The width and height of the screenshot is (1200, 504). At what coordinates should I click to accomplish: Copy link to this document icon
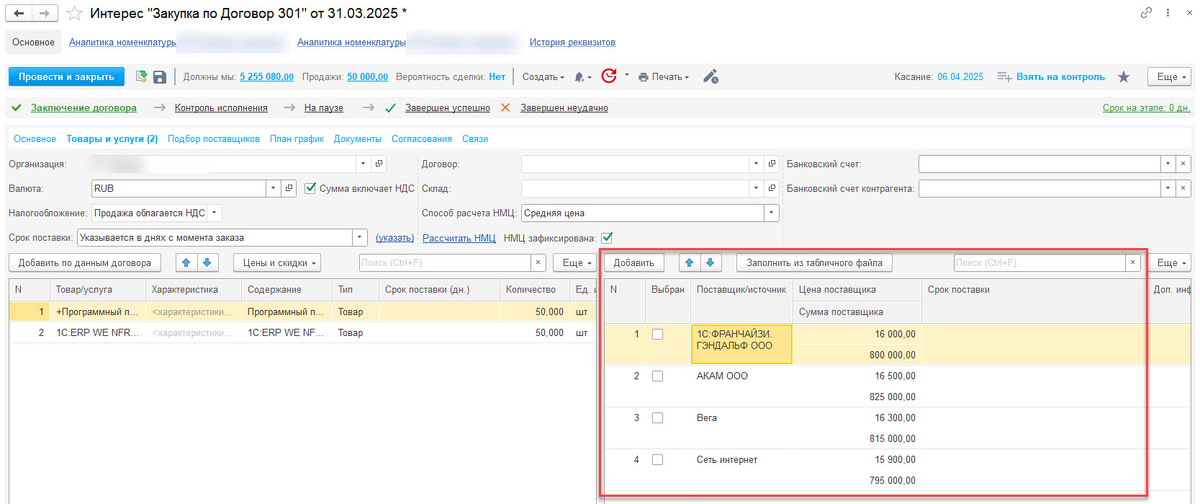point(1146,13)
